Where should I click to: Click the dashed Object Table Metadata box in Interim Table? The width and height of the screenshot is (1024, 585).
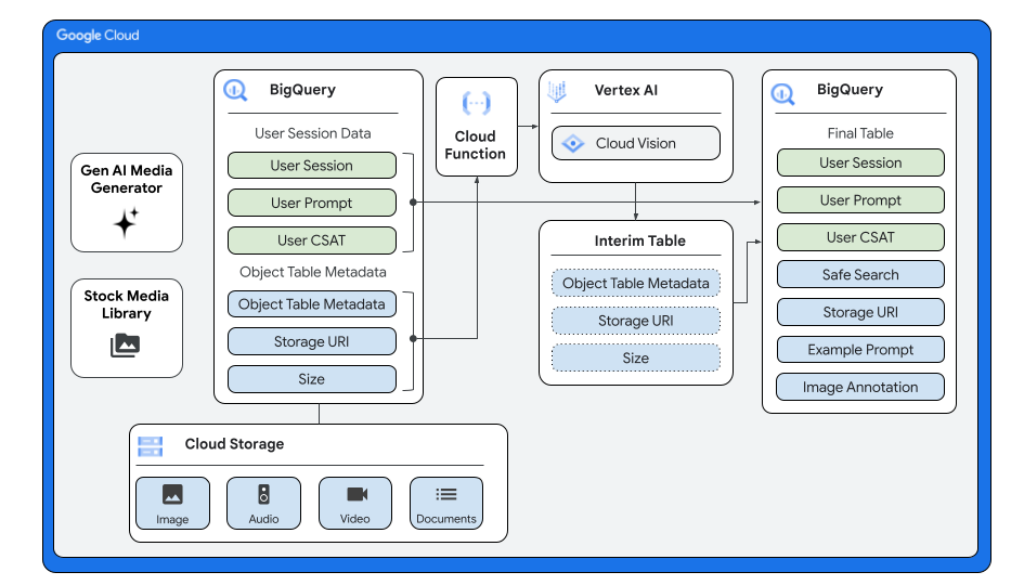[x=635, y=283]
